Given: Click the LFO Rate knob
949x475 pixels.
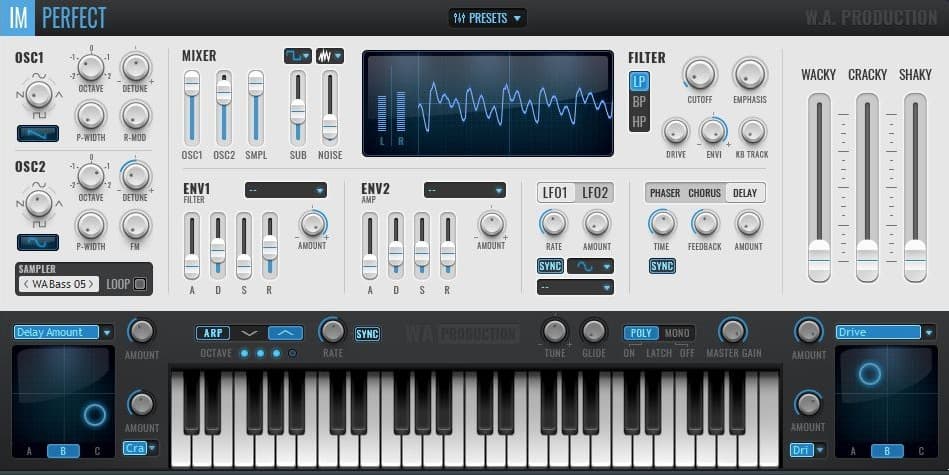Looking at the screenshot, I should pyautogui.click(x=554, y=223).
